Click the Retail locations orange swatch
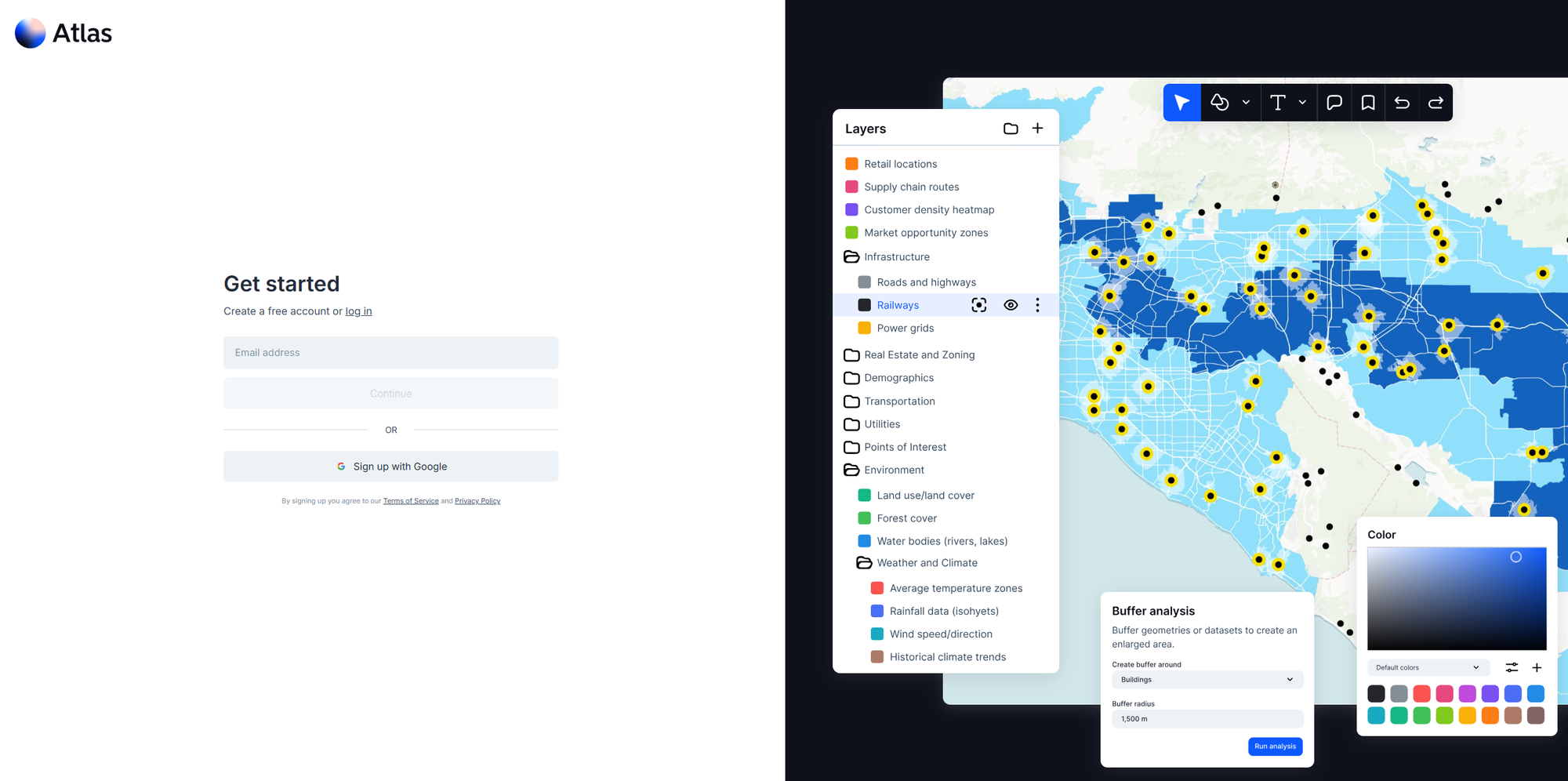This screenshot has height=781, width=1568. pos(851,164)
